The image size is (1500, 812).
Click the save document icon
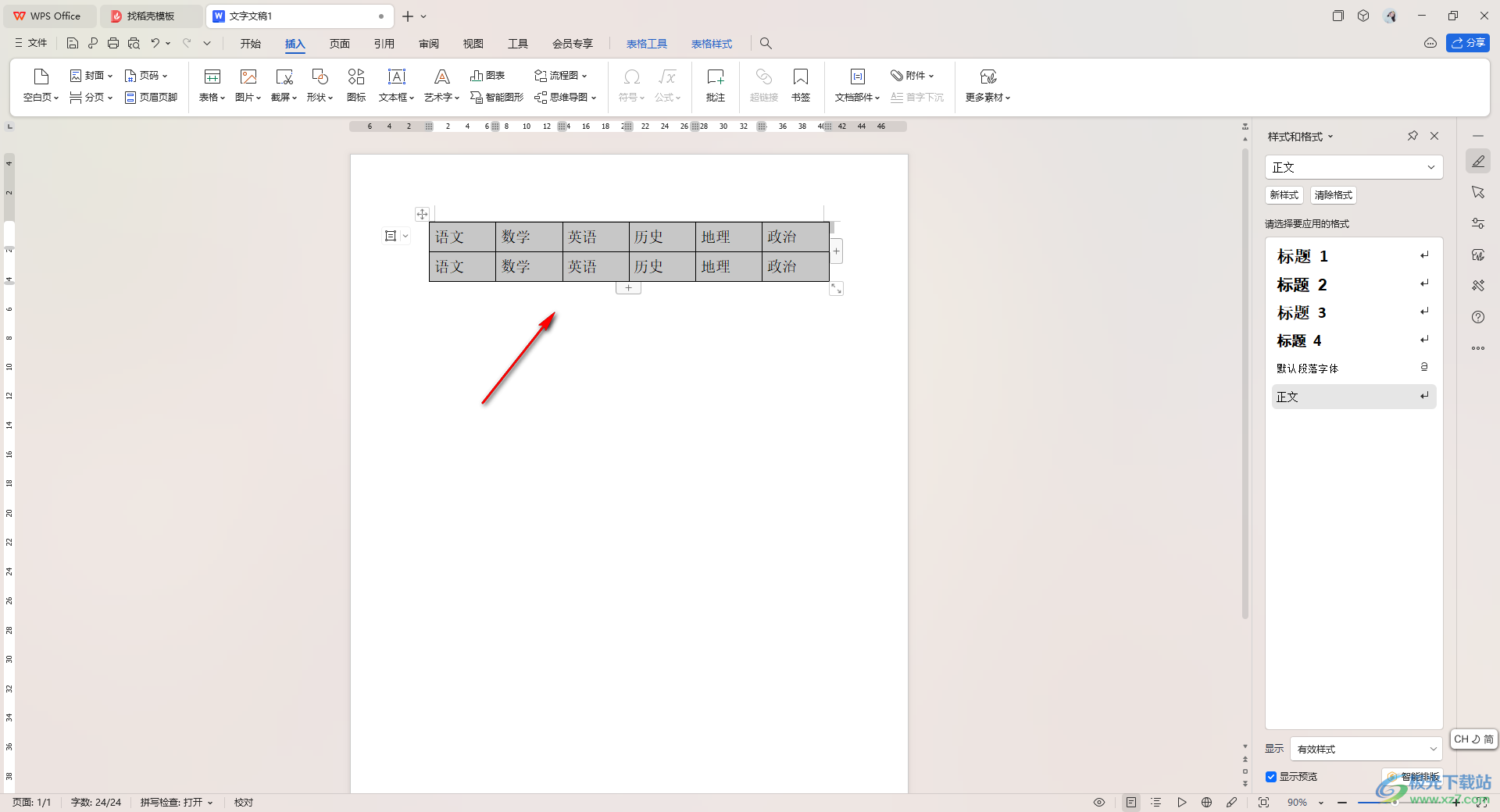[x=73, y=44]
